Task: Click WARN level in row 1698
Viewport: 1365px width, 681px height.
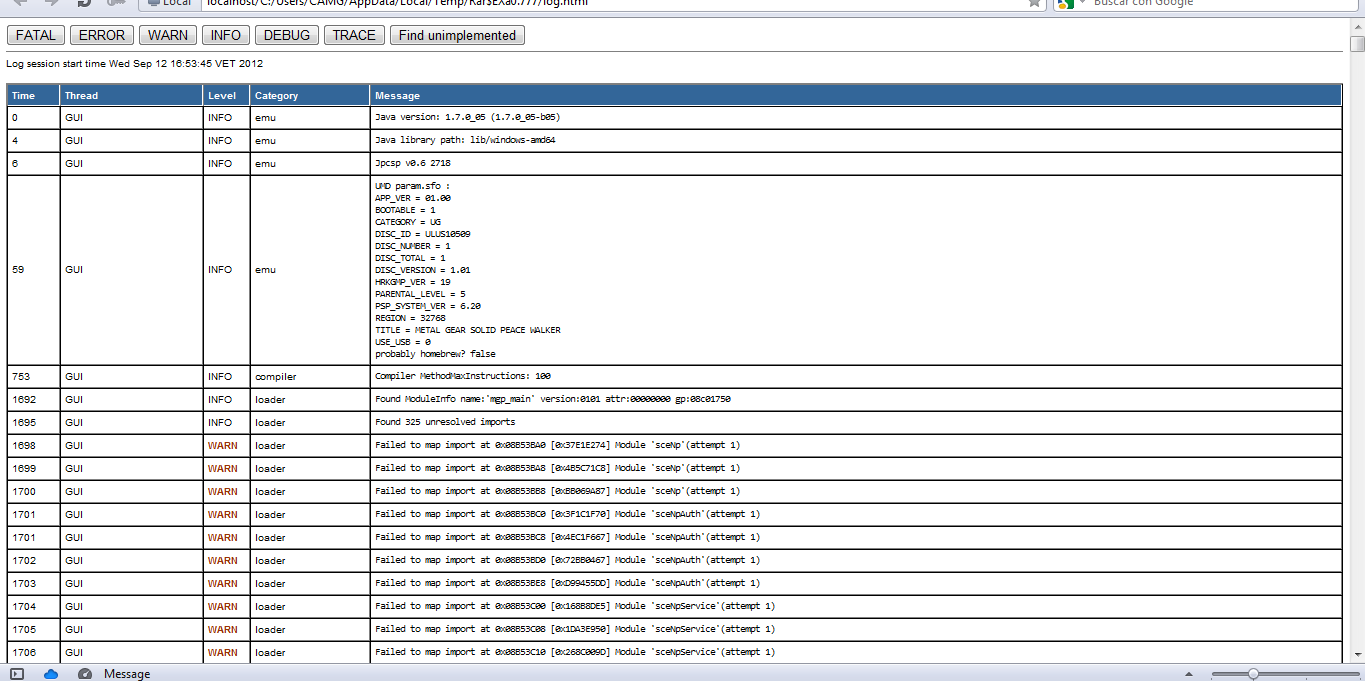Action: pos(223,445)
